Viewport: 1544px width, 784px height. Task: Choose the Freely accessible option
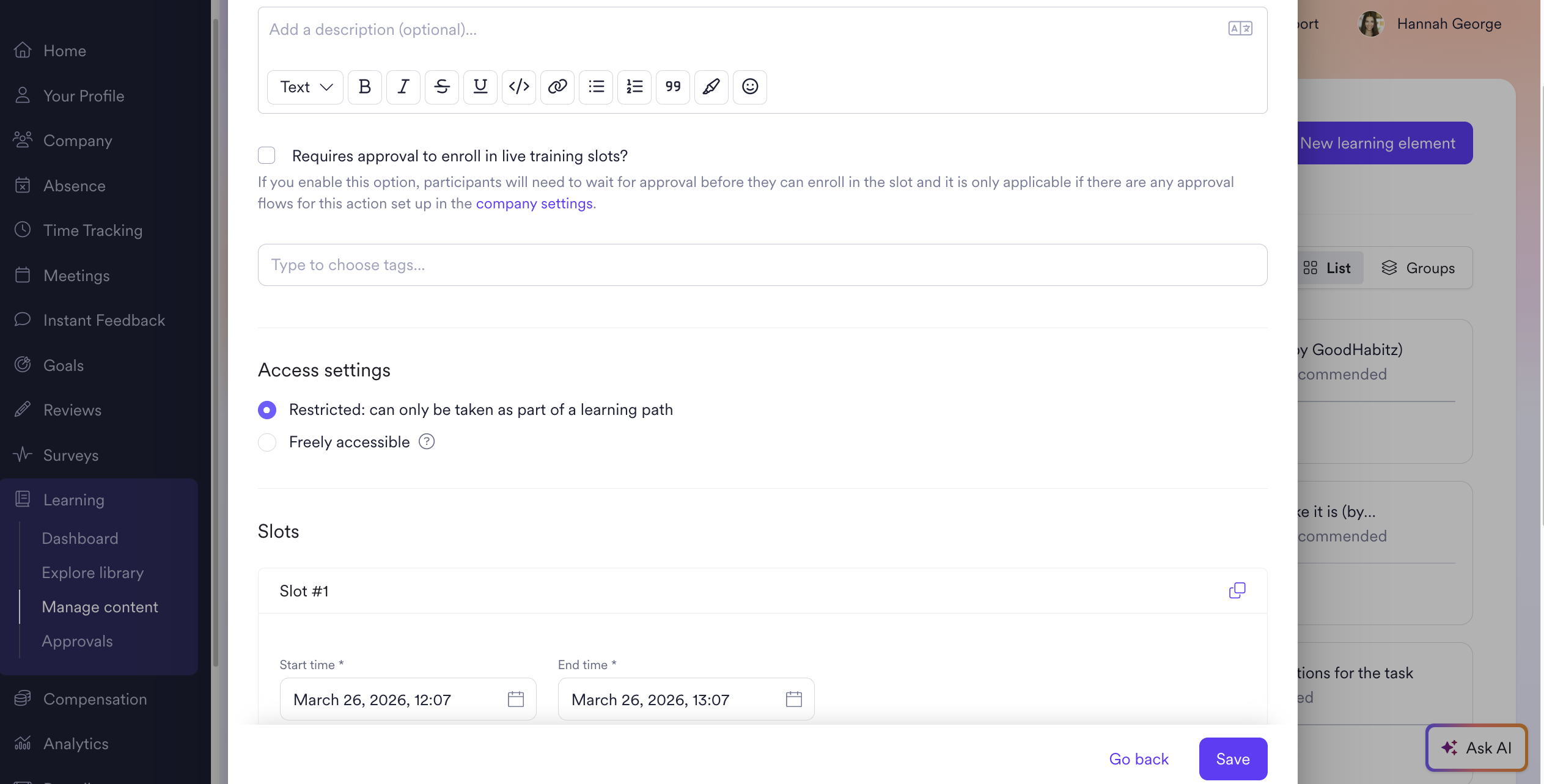267,442
